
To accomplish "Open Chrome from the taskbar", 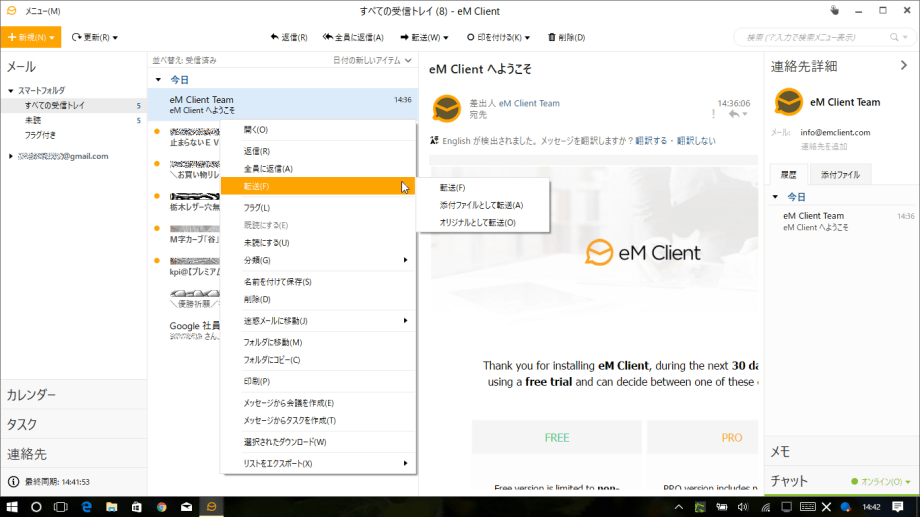I will [x=161, y=506].
